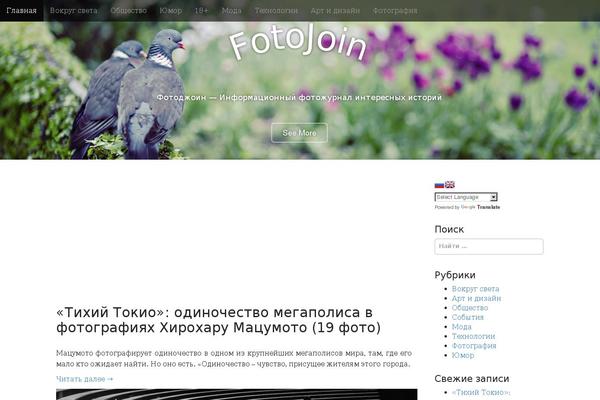Open the События category link in the sidebar
Image resolution: width=600 pixels, height=400 pixels.
[x=468, y=317]
